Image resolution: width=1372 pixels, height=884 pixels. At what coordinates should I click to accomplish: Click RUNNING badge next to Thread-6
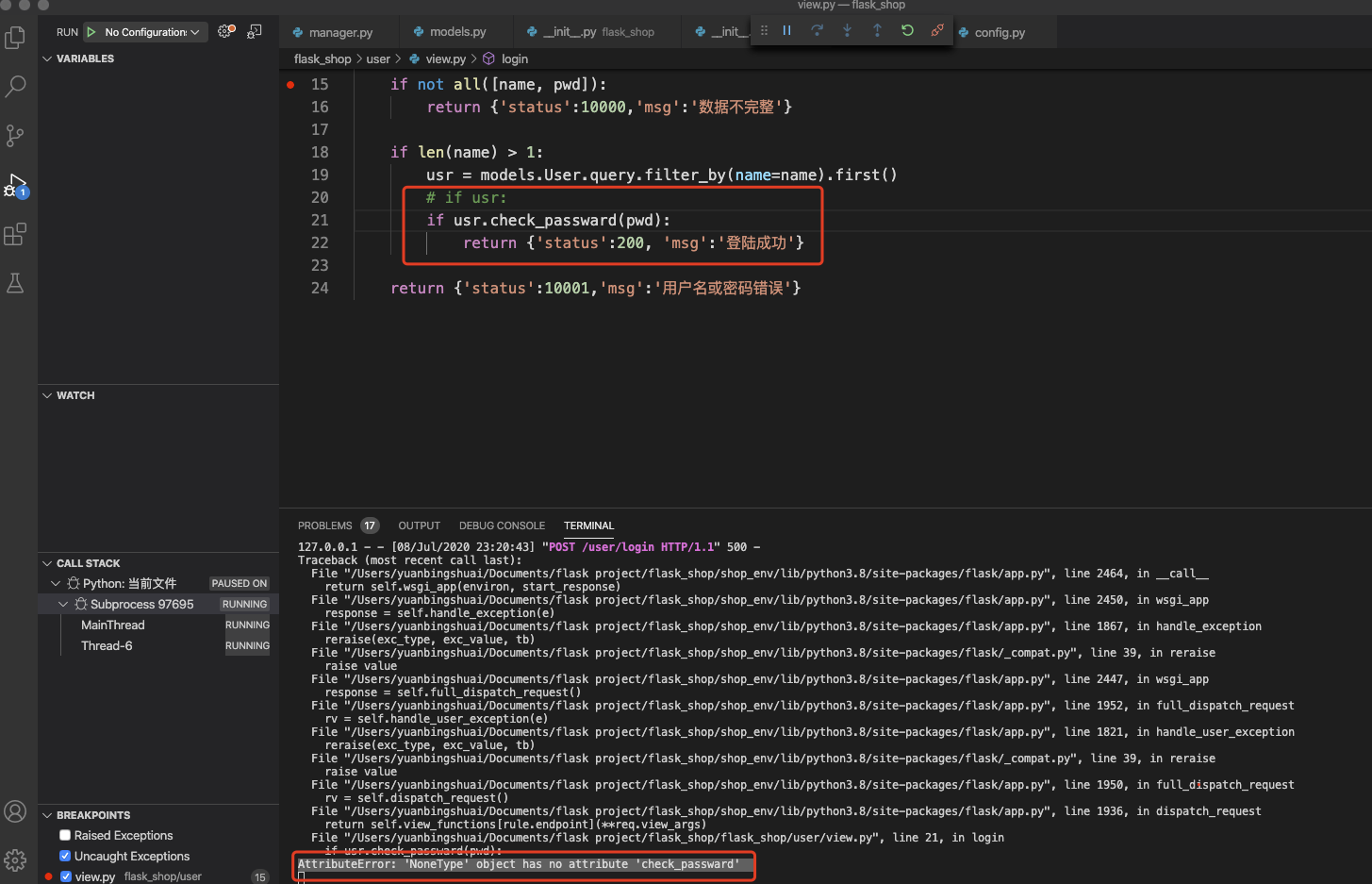tap(247, 646)
